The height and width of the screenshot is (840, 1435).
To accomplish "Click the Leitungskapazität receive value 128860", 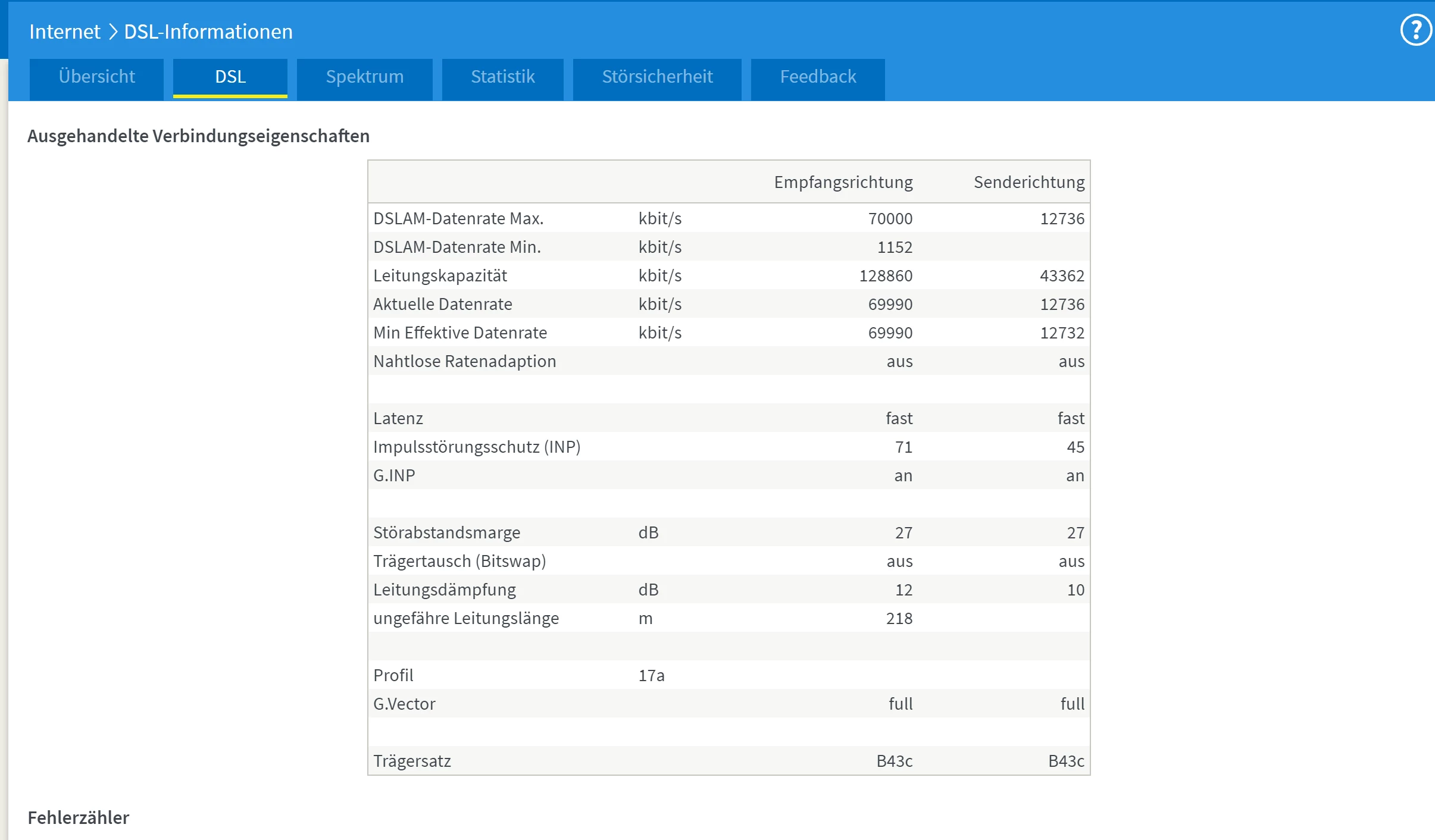I will coord(885,275).
